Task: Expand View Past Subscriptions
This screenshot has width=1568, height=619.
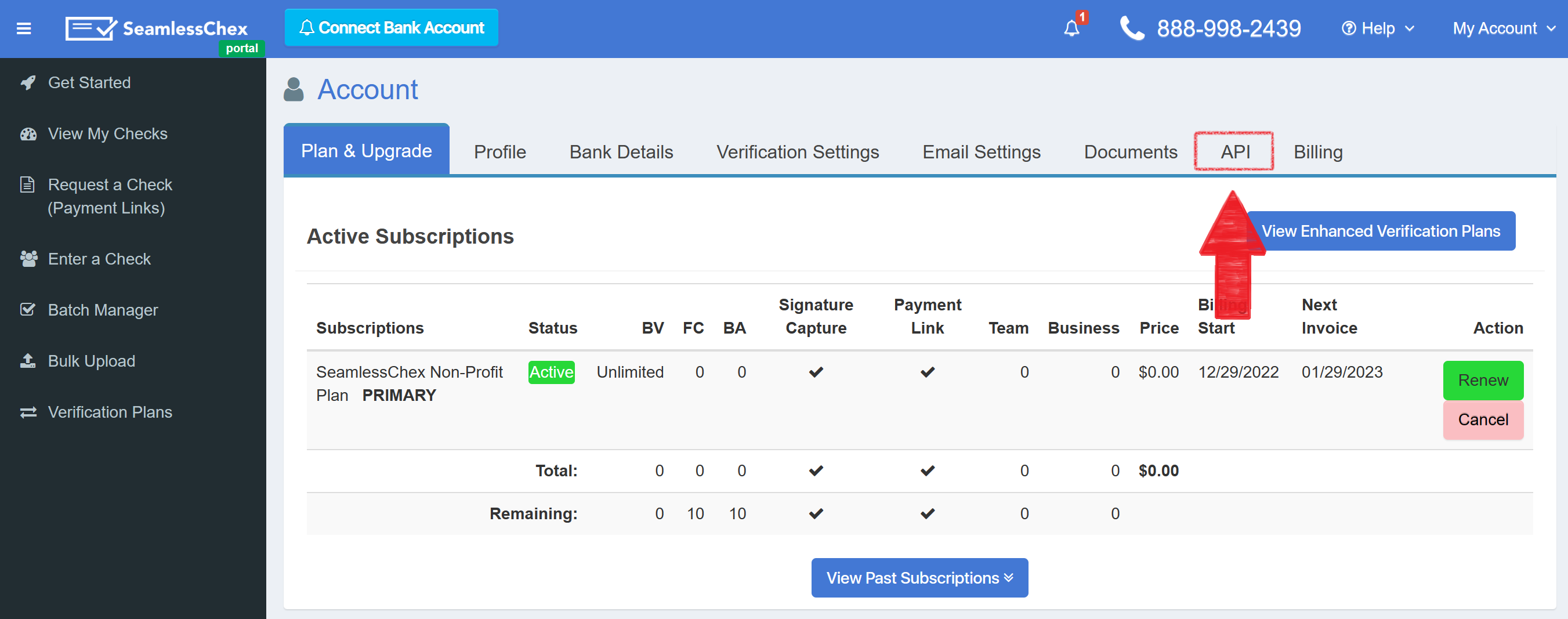Action: (919, 578)
